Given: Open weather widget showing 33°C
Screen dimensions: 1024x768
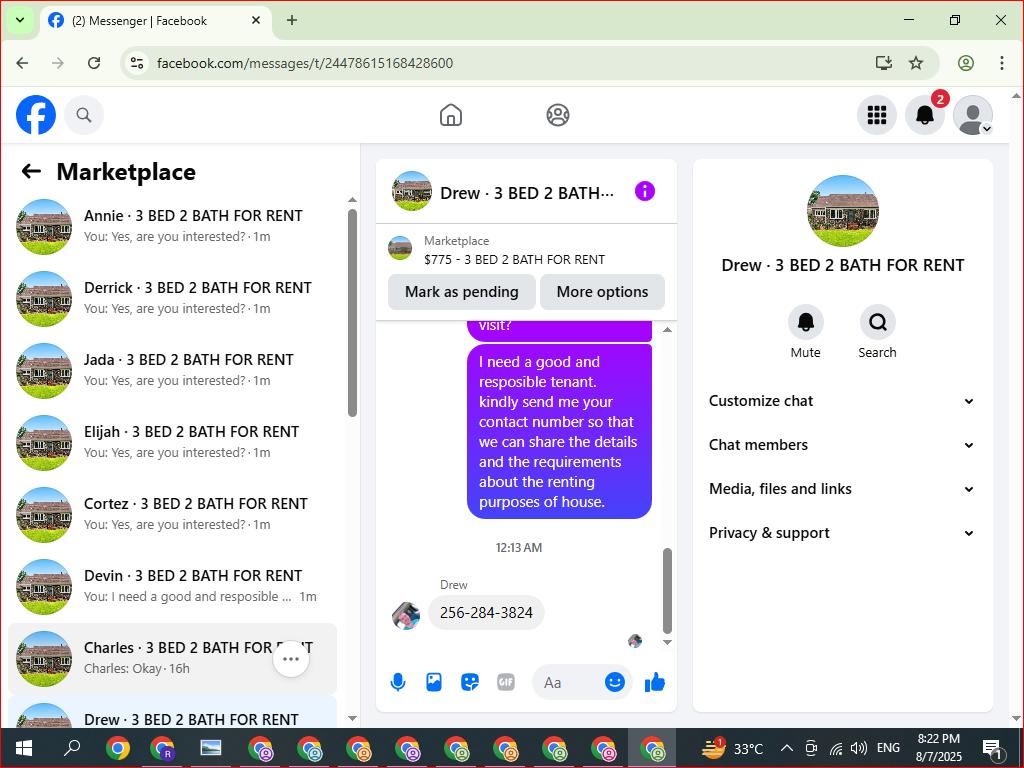Looking at the screenshot, I should point(733,748).
